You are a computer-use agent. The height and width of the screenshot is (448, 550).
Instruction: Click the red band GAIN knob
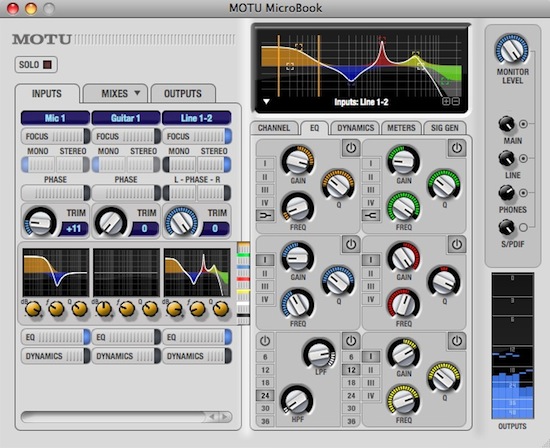tap(403, 258)
